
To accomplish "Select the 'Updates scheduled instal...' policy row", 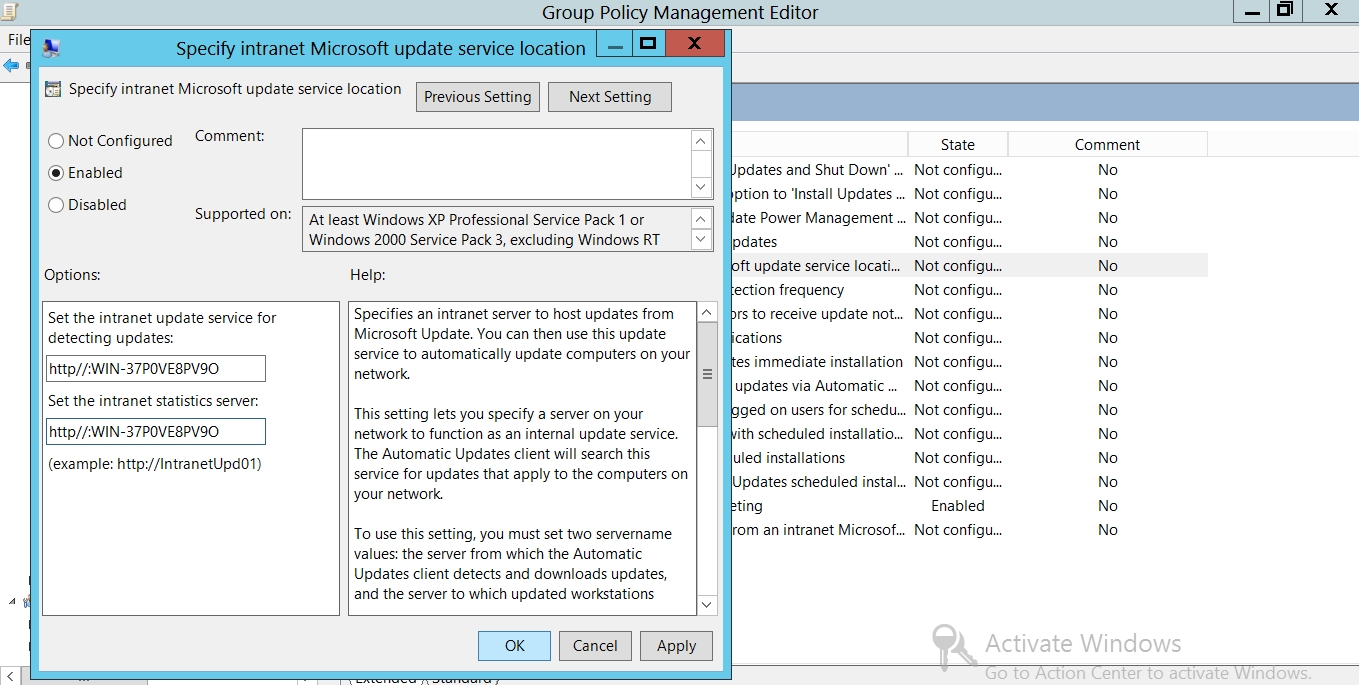I will (x=968, y=482).
